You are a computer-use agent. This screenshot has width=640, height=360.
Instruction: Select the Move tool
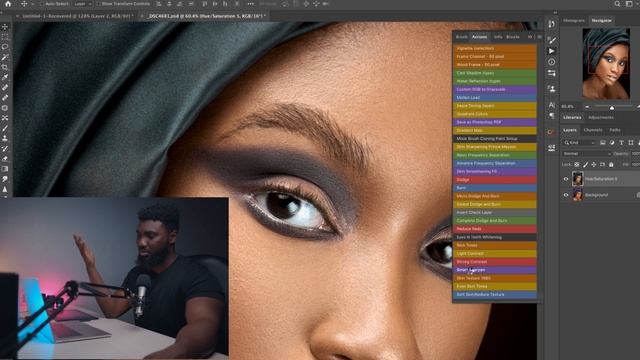click(5, 27)
